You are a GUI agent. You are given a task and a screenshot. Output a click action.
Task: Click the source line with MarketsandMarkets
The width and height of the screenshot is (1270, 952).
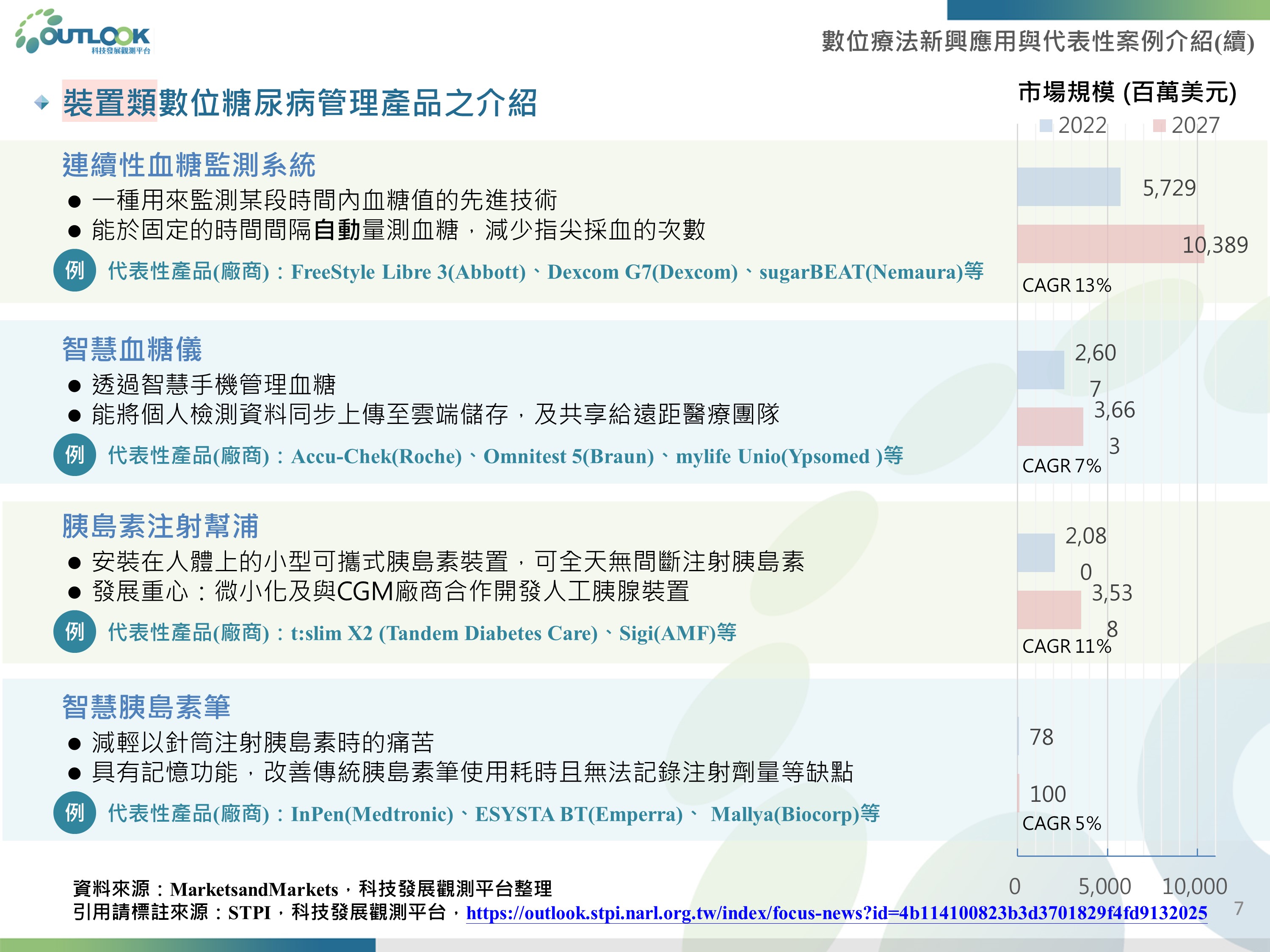coord(312,889)
